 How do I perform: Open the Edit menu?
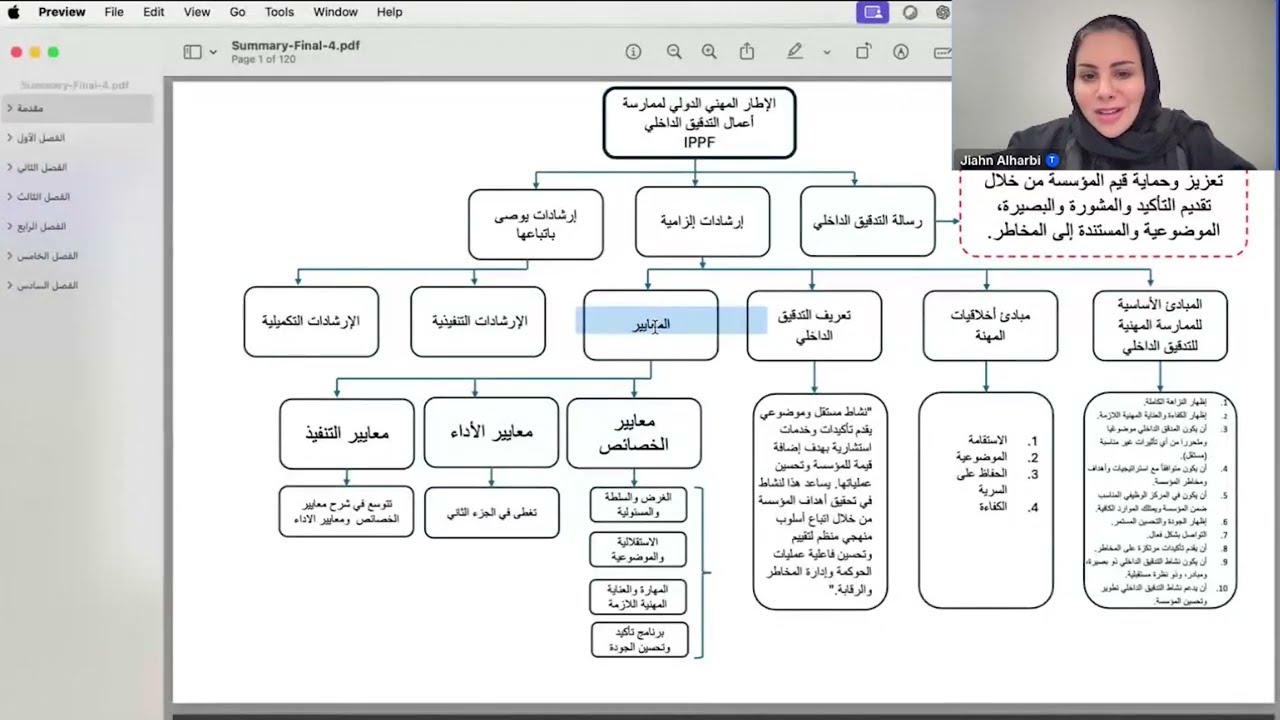tap(153, 12)
